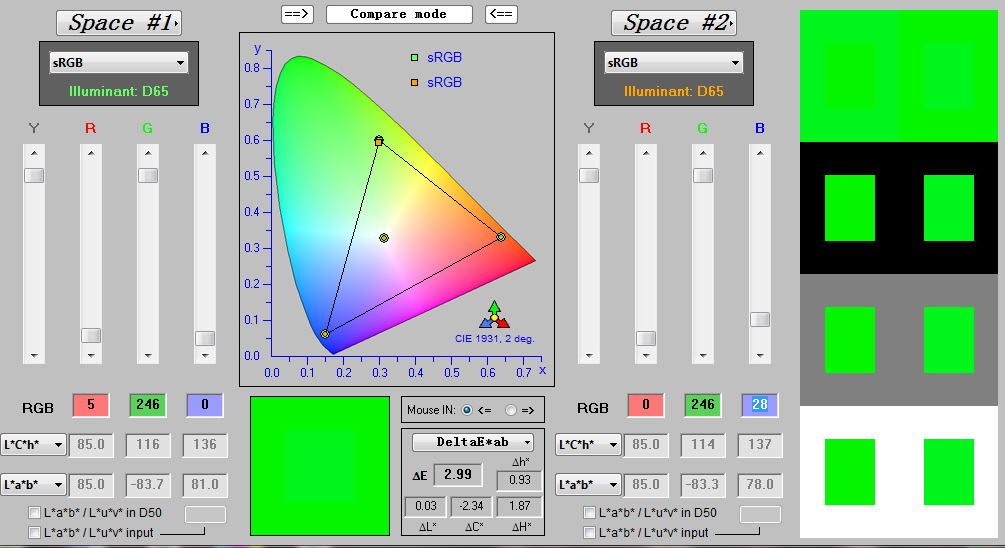This screenshot has height=548, width=1005.
Task: Click up arrow of Space #2 B slider
Action: [760, 153]
